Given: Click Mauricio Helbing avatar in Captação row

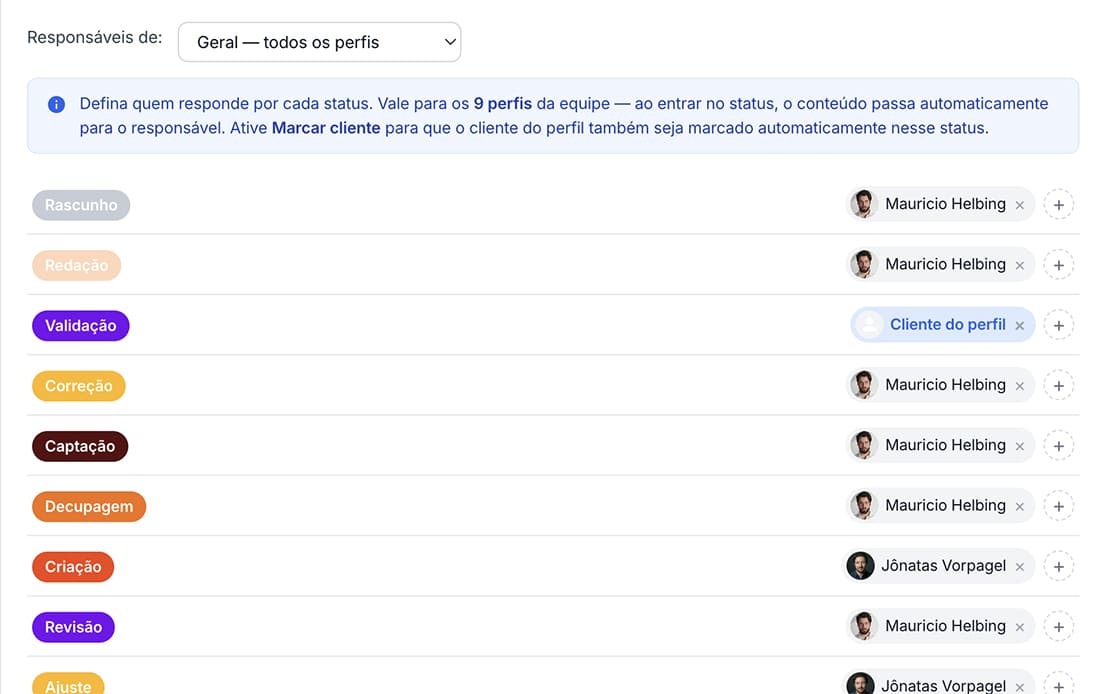Looking at the screenshot, I should pos(863,445).
